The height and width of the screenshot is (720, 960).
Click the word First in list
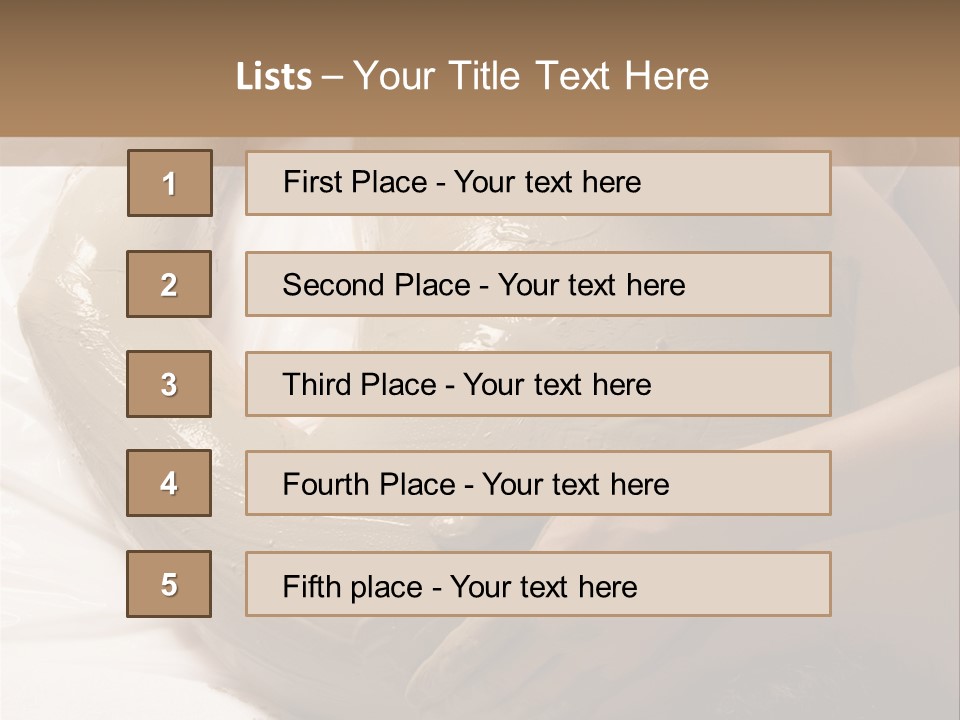tap(308, 182)
